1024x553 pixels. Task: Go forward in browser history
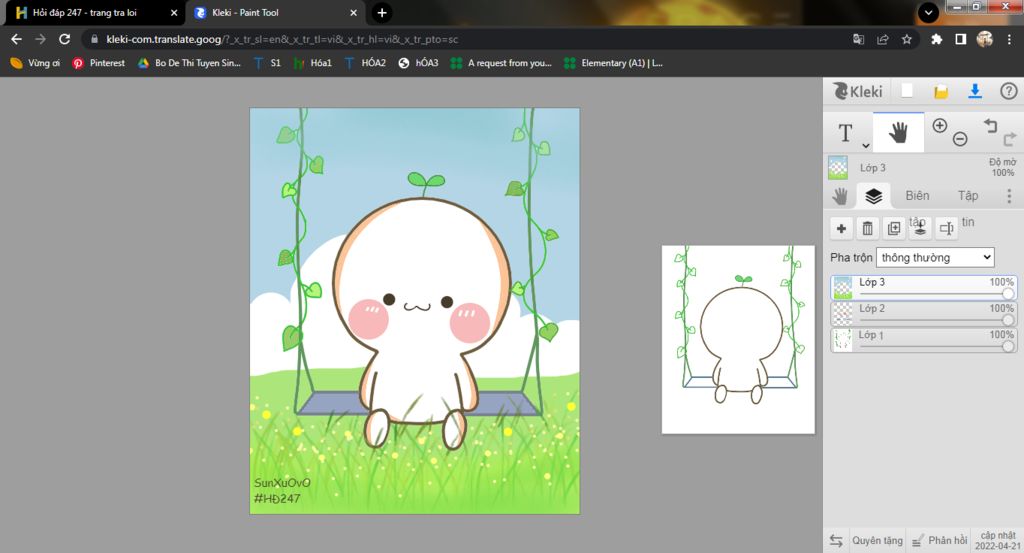point(40,39)
